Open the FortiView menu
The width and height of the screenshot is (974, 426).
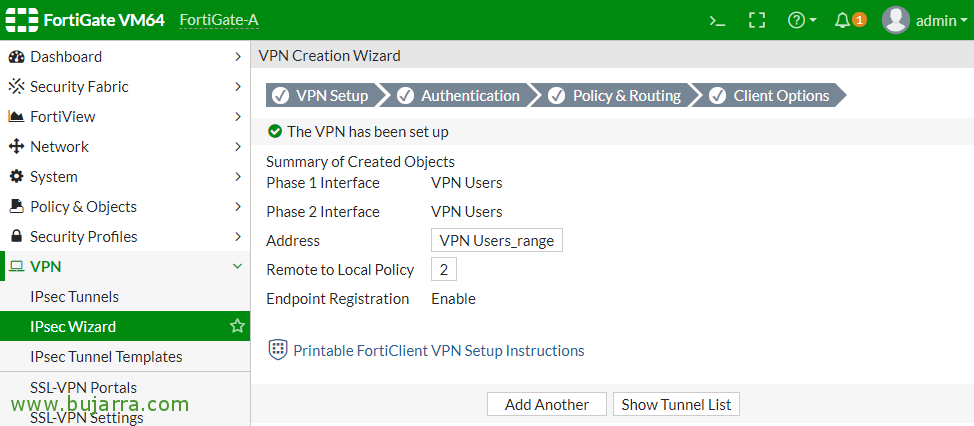[125, 117]
